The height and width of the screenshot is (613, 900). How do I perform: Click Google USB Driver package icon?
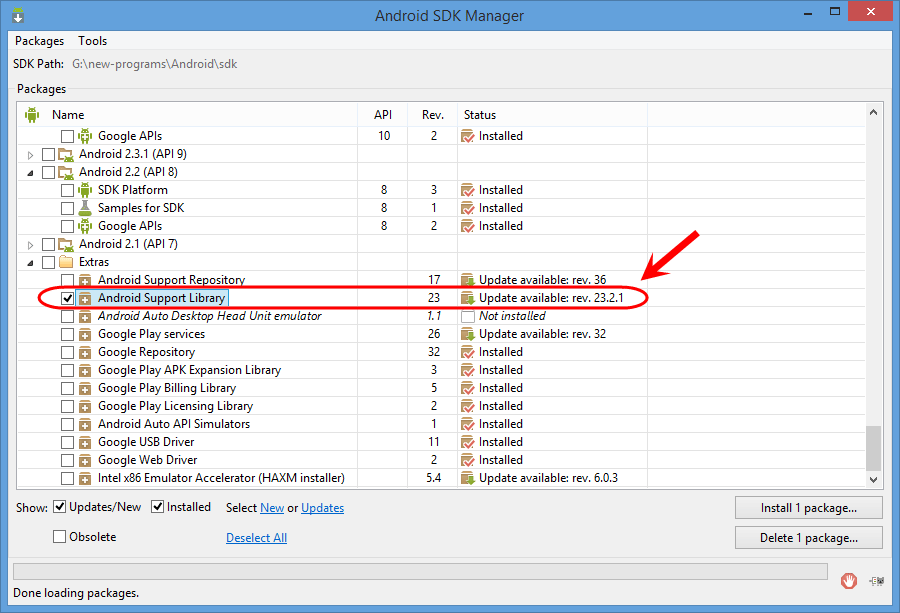(x=85, y=443)
